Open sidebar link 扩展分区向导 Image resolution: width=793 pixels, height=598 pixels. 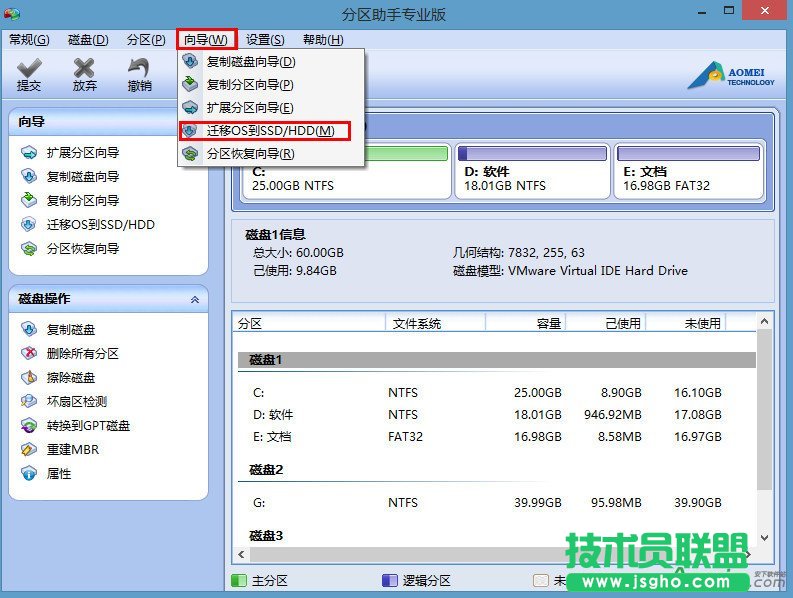tap(83, 152)
